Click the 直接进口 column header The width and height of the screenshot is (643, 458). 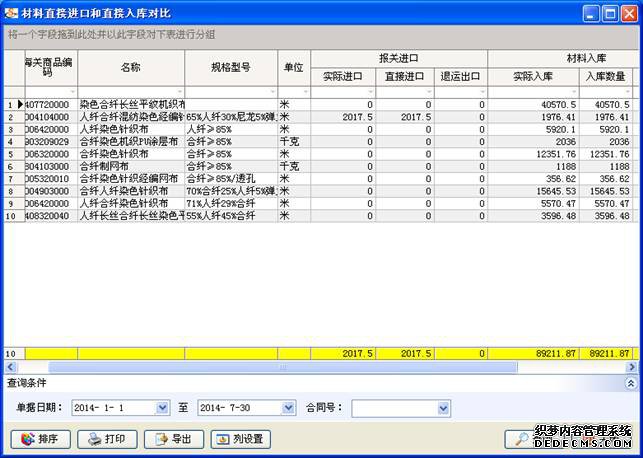[405, 76]
